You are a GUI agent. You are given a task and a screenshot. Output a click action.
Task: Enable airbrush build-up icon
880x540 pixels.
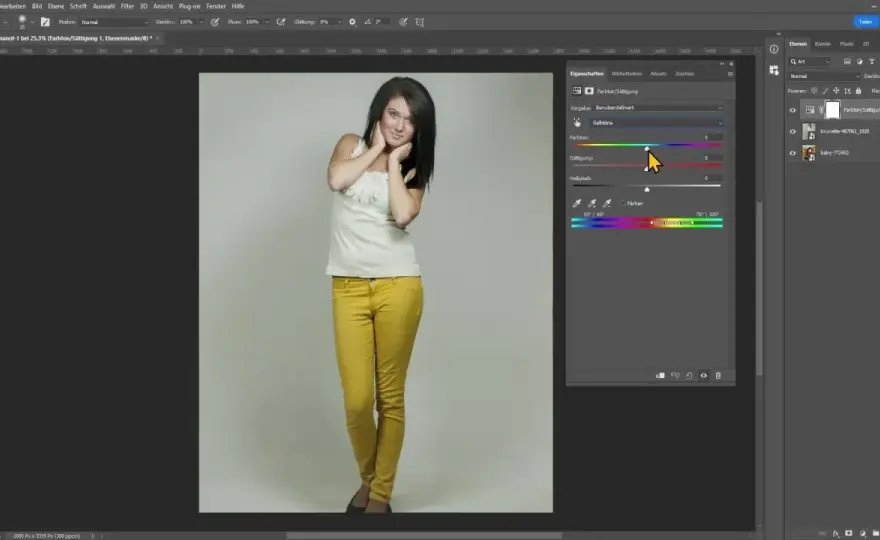click(281, 22)
